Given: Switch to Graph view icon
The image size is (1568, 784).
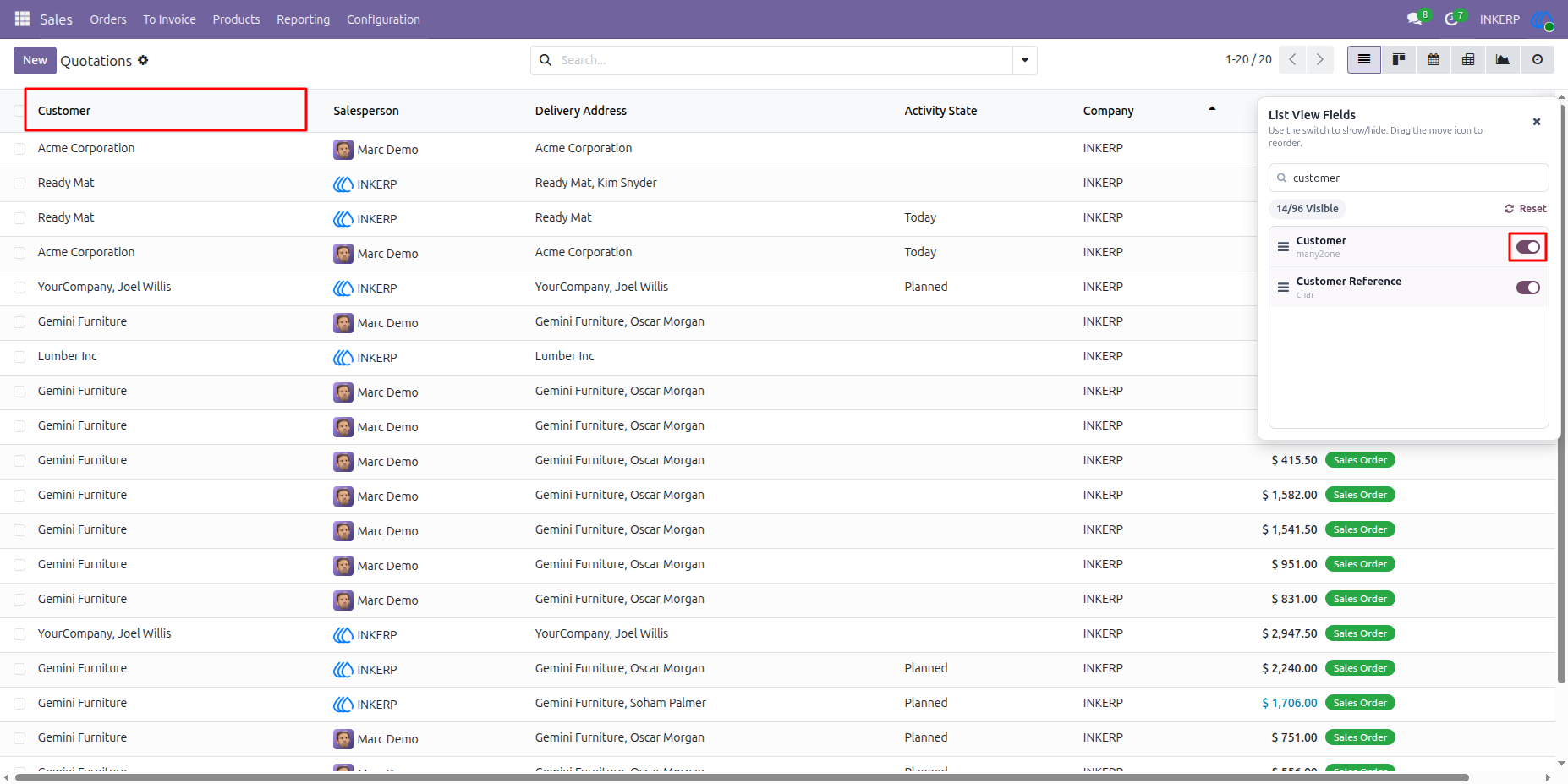Looking at the screenshot, I should click(1503, 60).
